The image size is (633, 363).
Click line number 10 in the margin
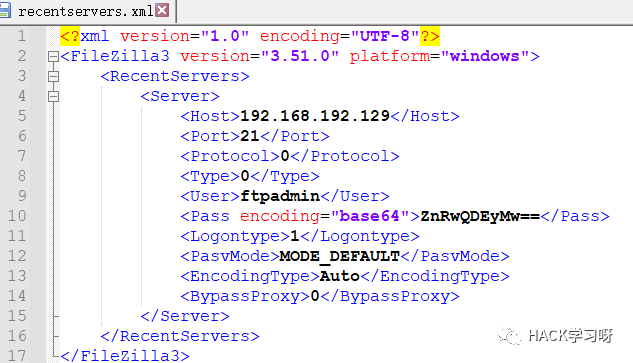pyautogui.click(x=17, y=216)
